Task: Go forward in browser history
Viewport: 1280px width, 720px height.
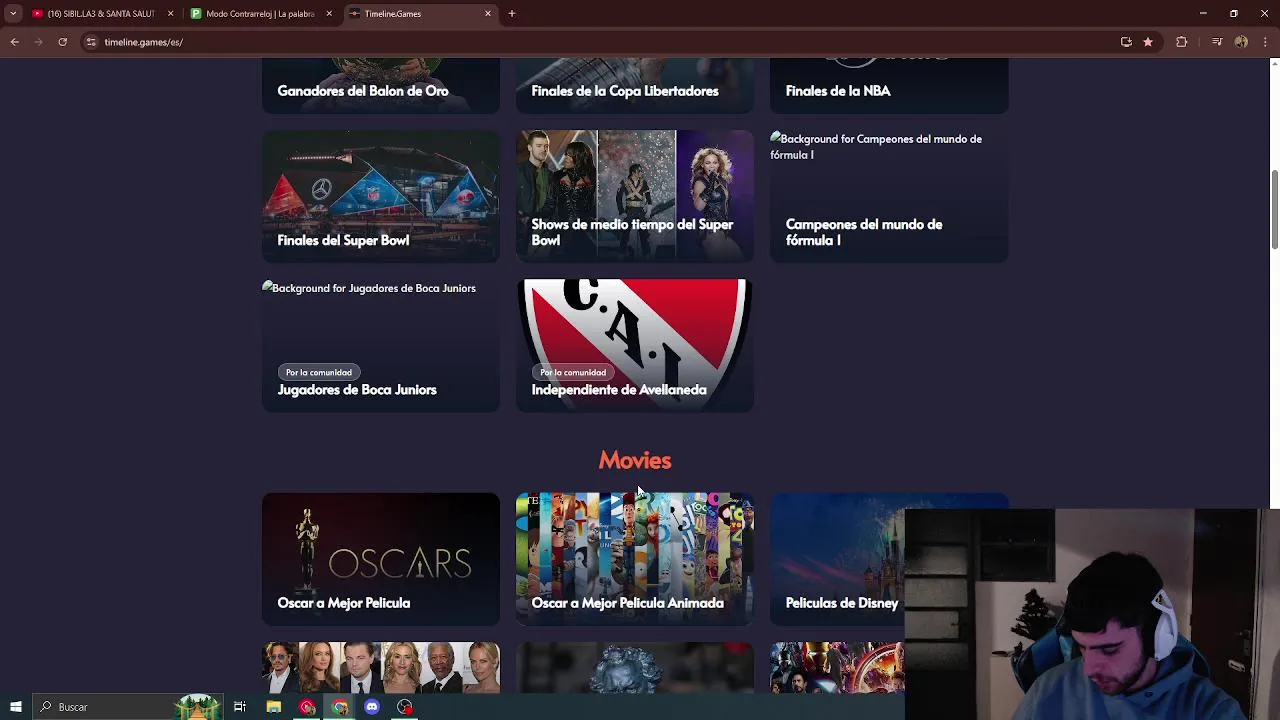Action: pos(38,42)
